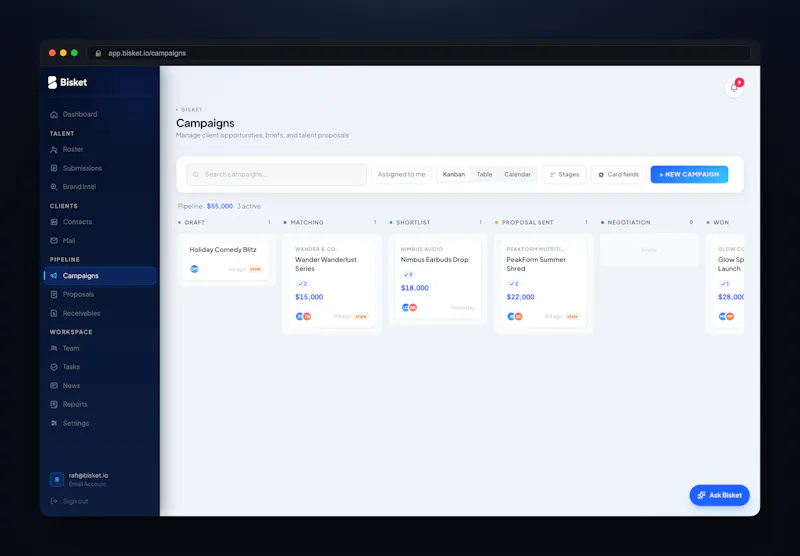This screenshot has height=556, width=800.
Task: Click the browser address lock icon
Action: 98,53
